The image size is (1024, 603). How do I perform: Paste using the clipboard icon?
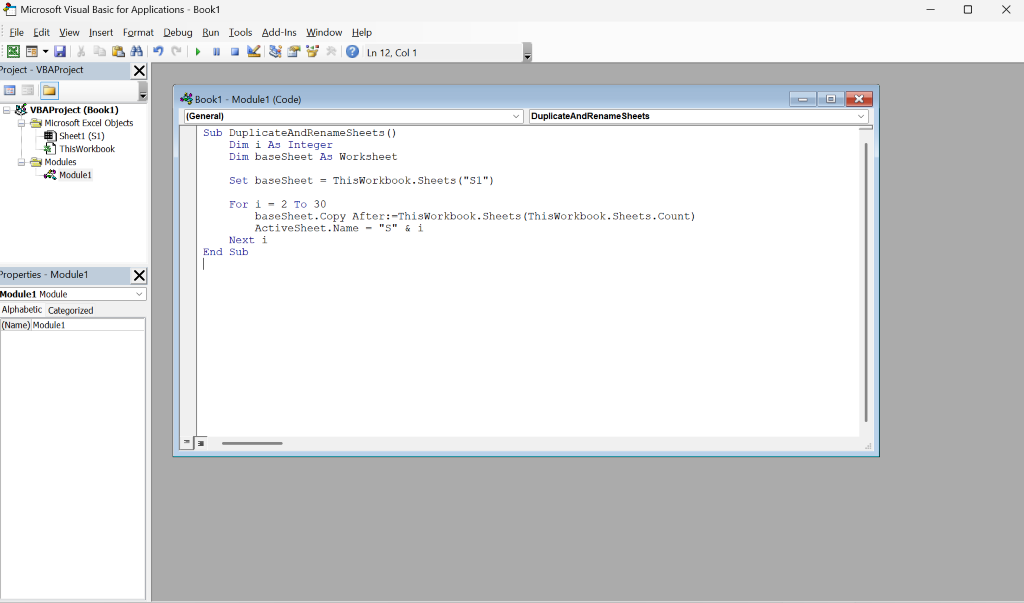[118, 52]
